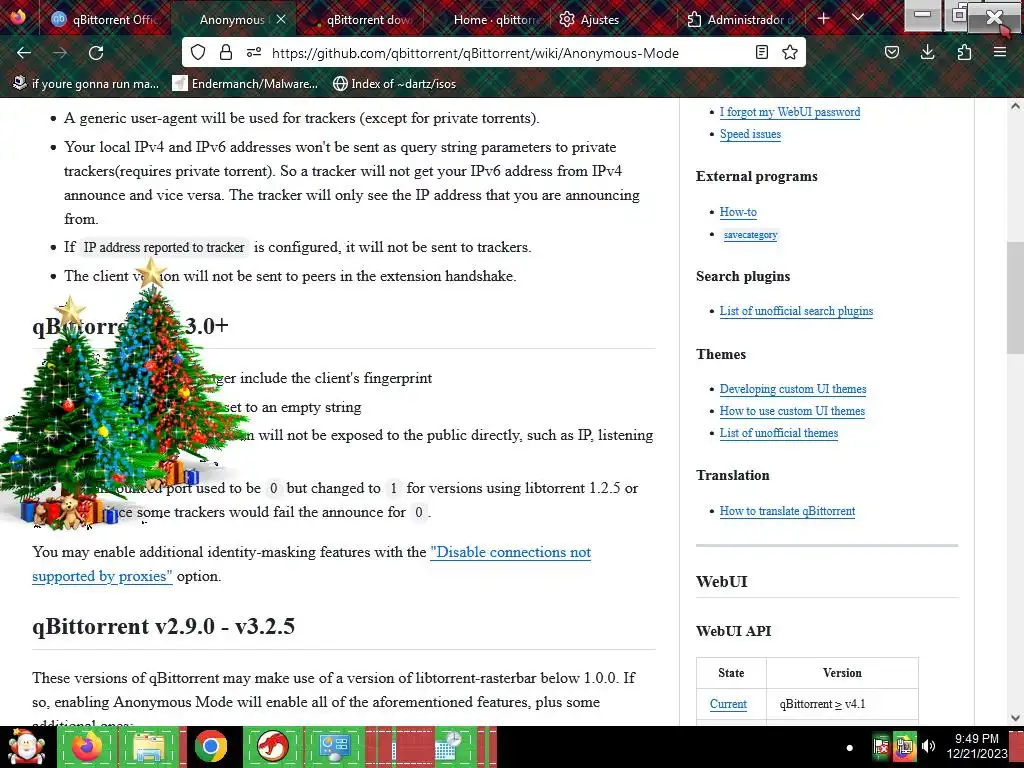Open 'if youre gonna run ma...' bookmark
This screenshot has width=1024, height=768.
coord(86,84)
